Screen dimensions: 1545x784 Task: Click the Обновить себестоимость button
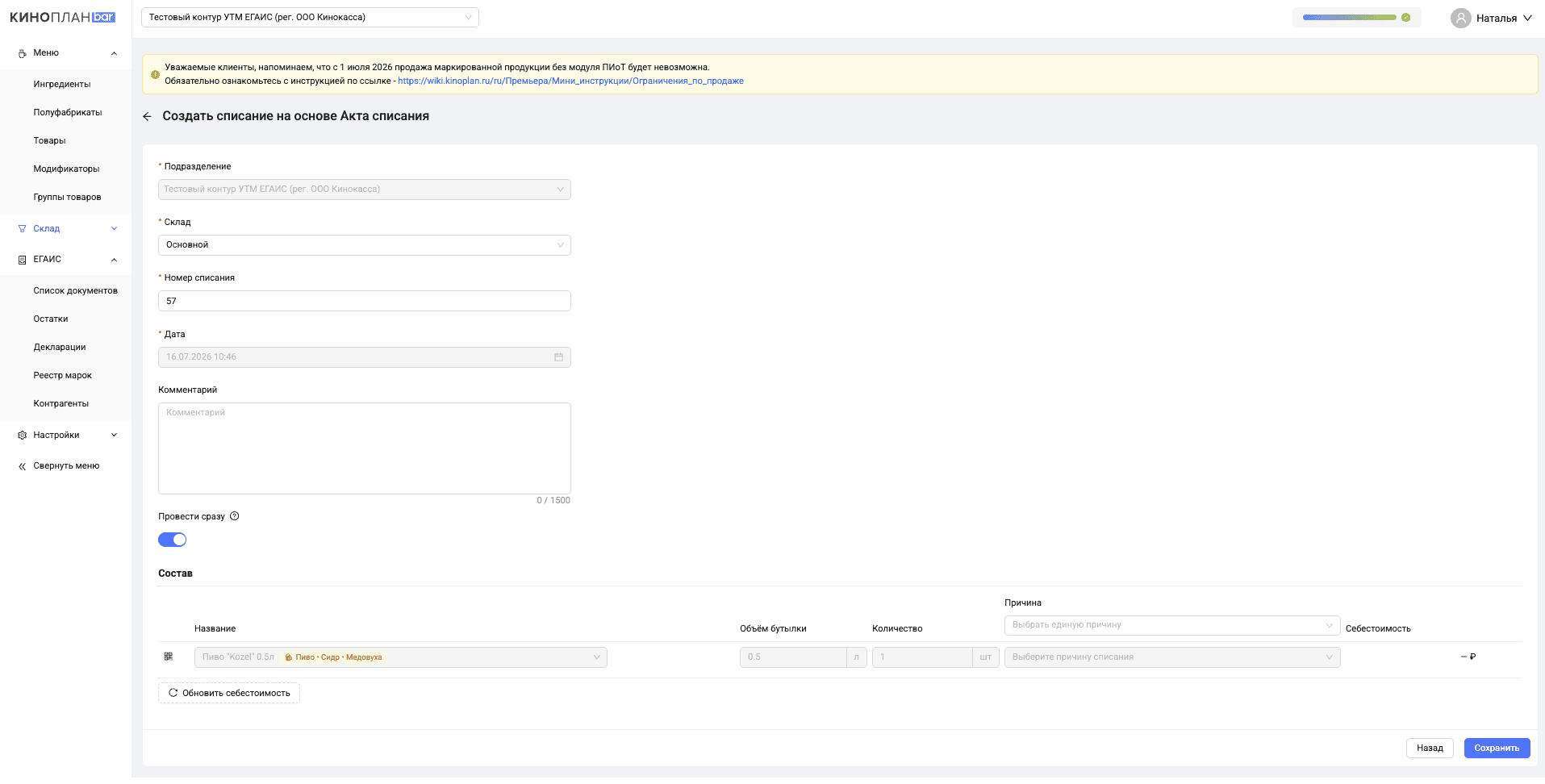[229, 693]
